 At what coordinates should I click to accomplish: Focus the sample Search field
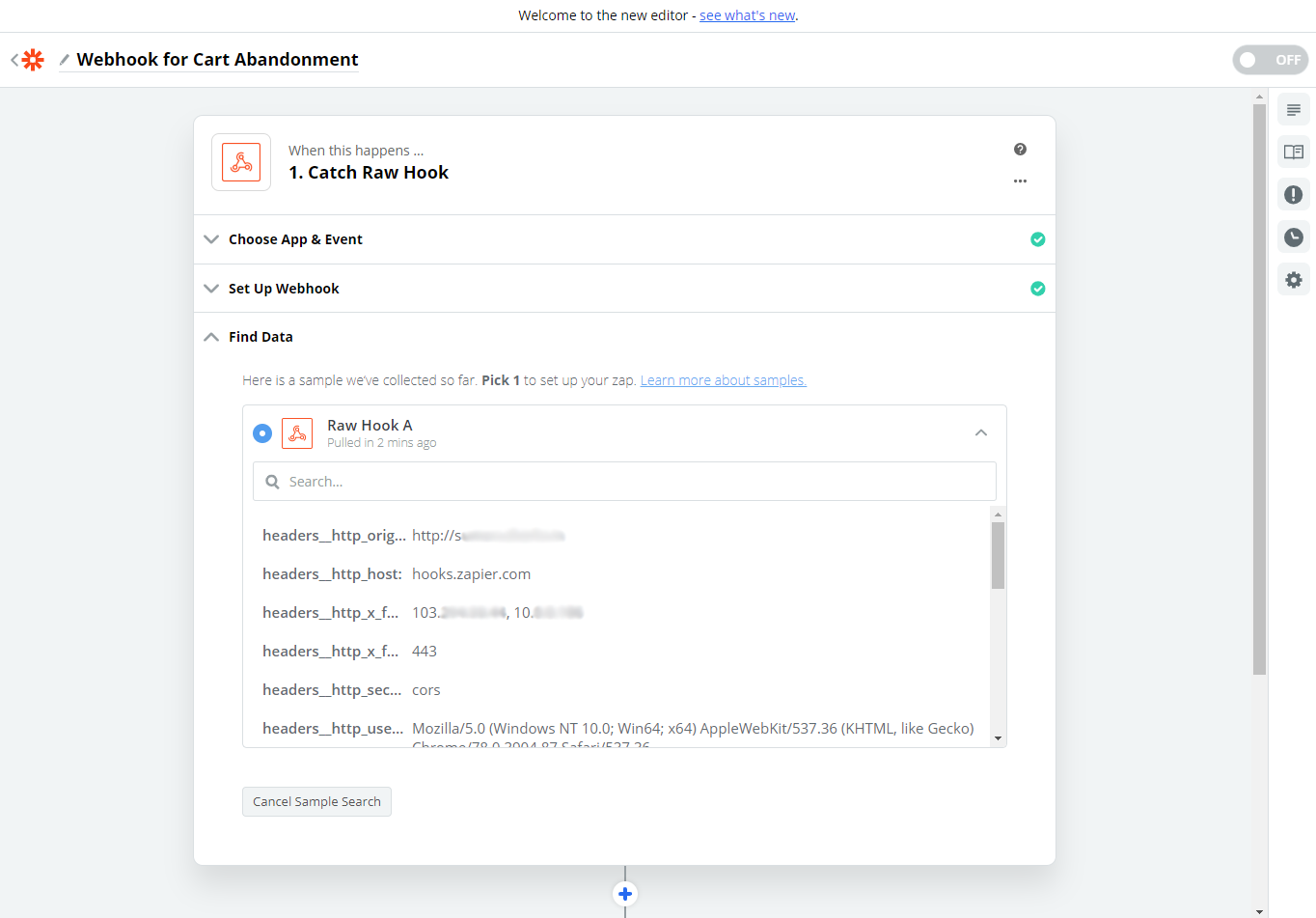(624, 482)
